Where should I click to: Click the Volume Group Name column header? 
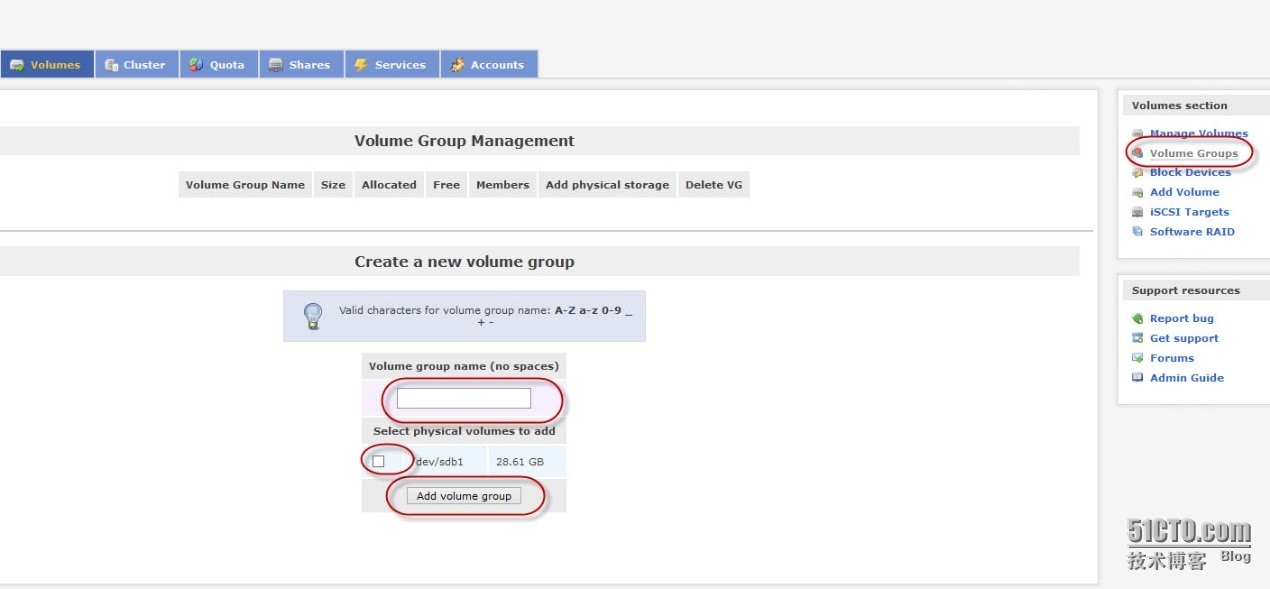[x=245, y=185]
